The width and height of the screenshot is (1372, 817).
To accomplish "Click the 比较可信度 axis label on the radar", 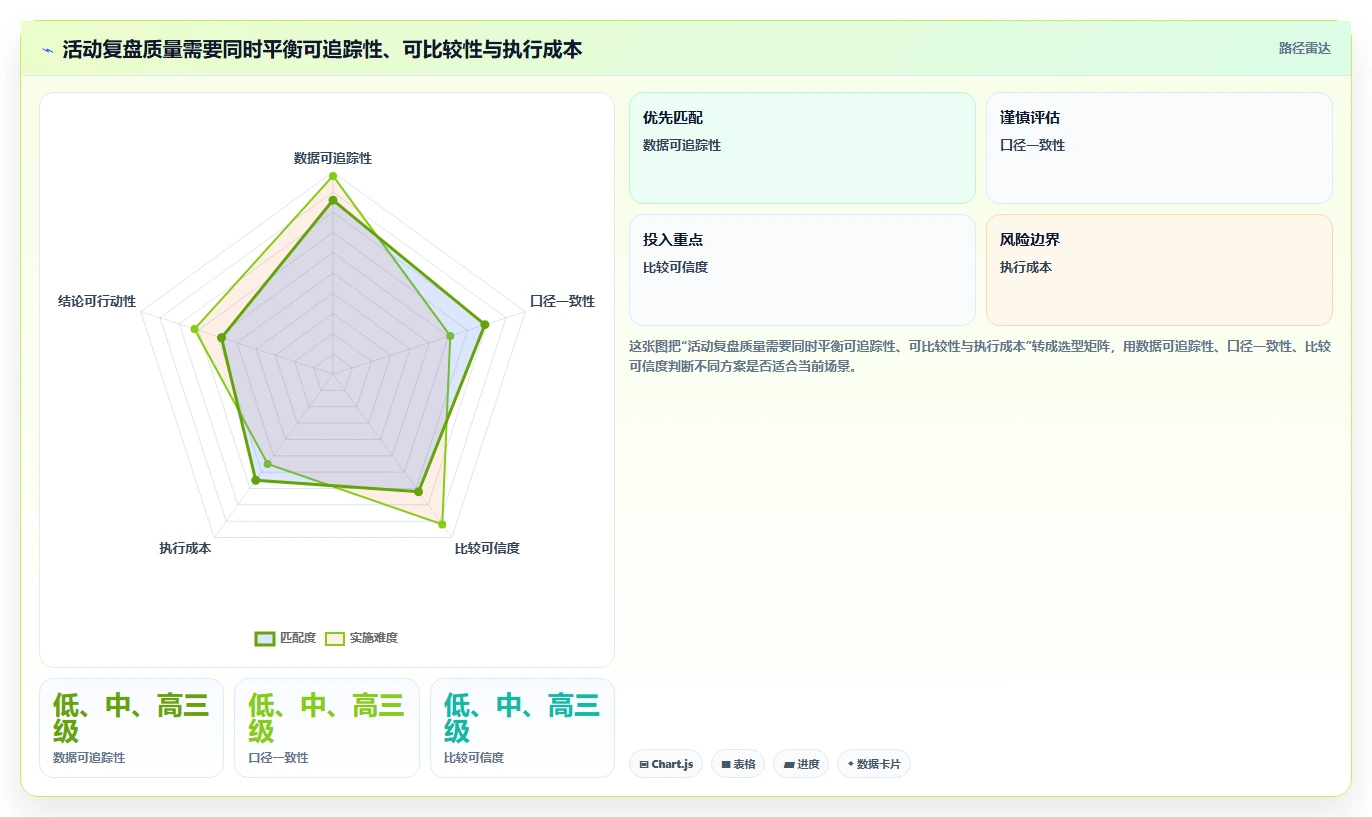I will 487,548.
